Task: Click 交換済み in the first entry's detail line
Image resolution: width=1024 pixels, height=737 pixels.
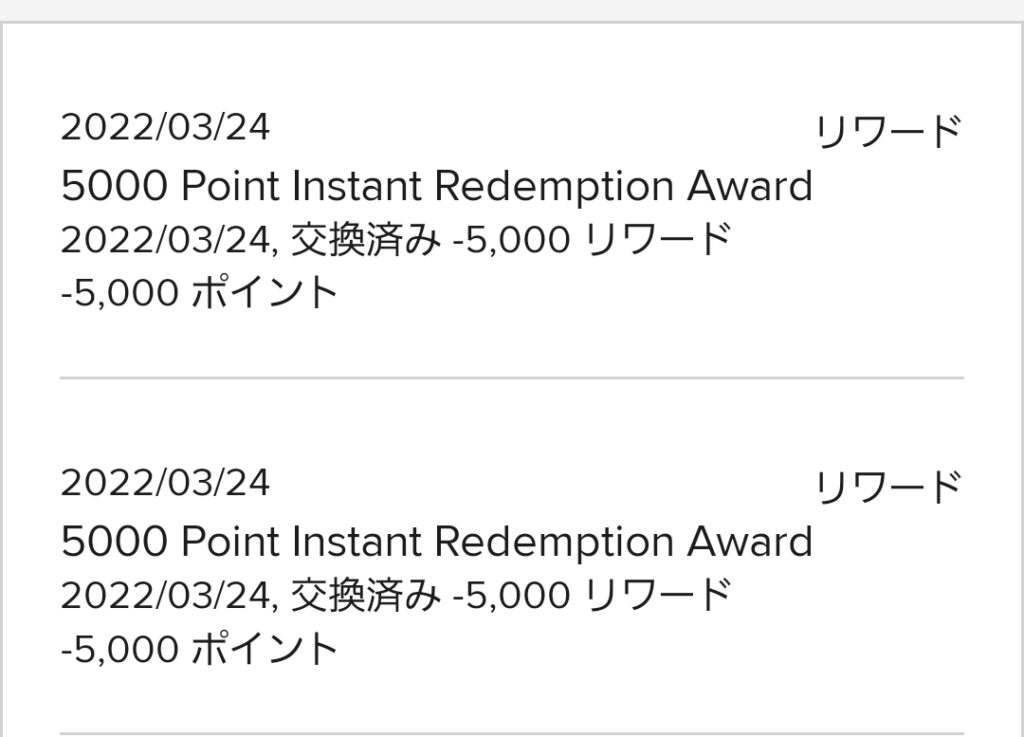Action: point(366,240)
